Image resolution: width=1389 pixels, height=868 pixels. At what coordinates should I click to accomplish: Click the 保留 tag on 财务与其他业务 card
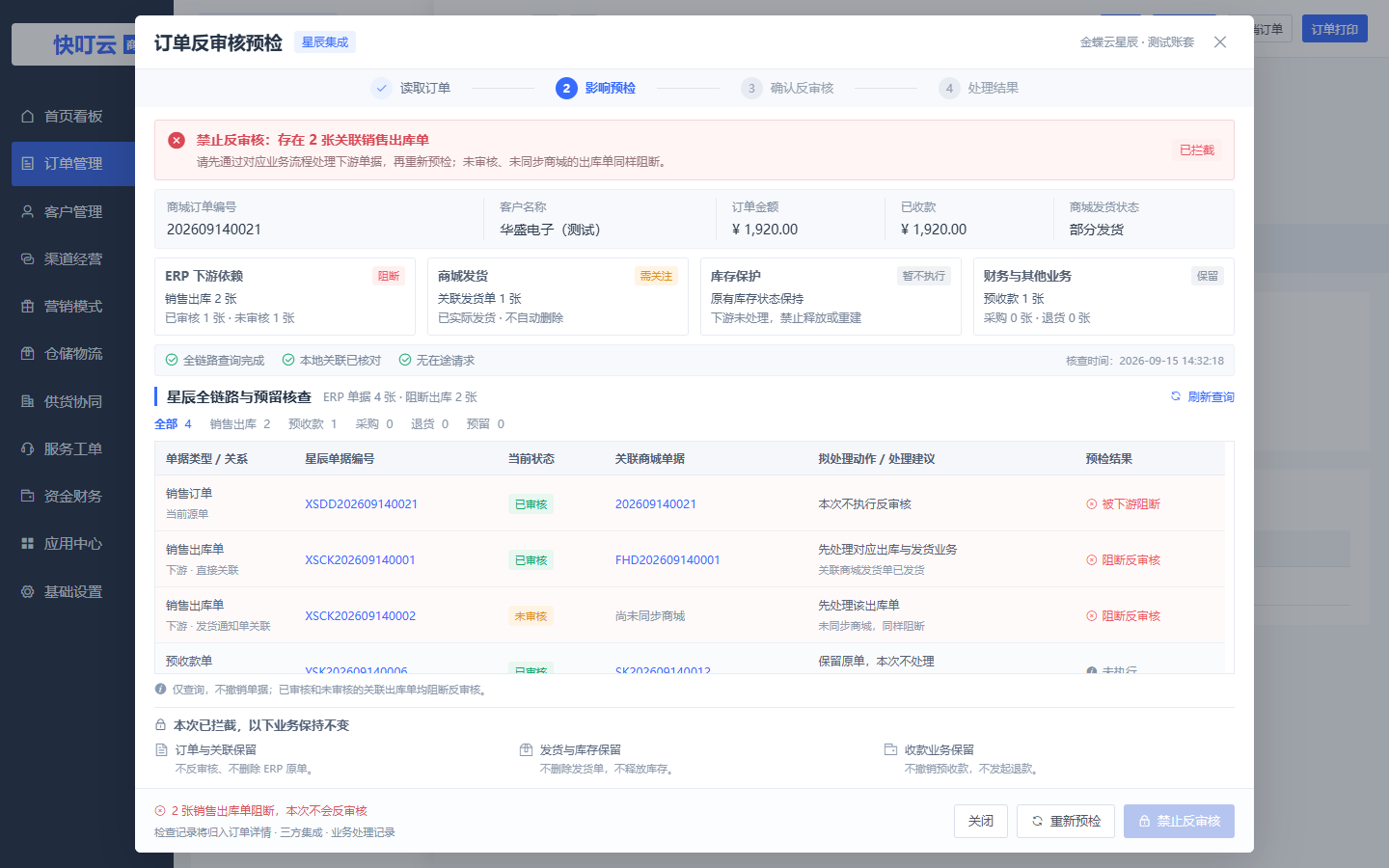tap(1208, 276)
